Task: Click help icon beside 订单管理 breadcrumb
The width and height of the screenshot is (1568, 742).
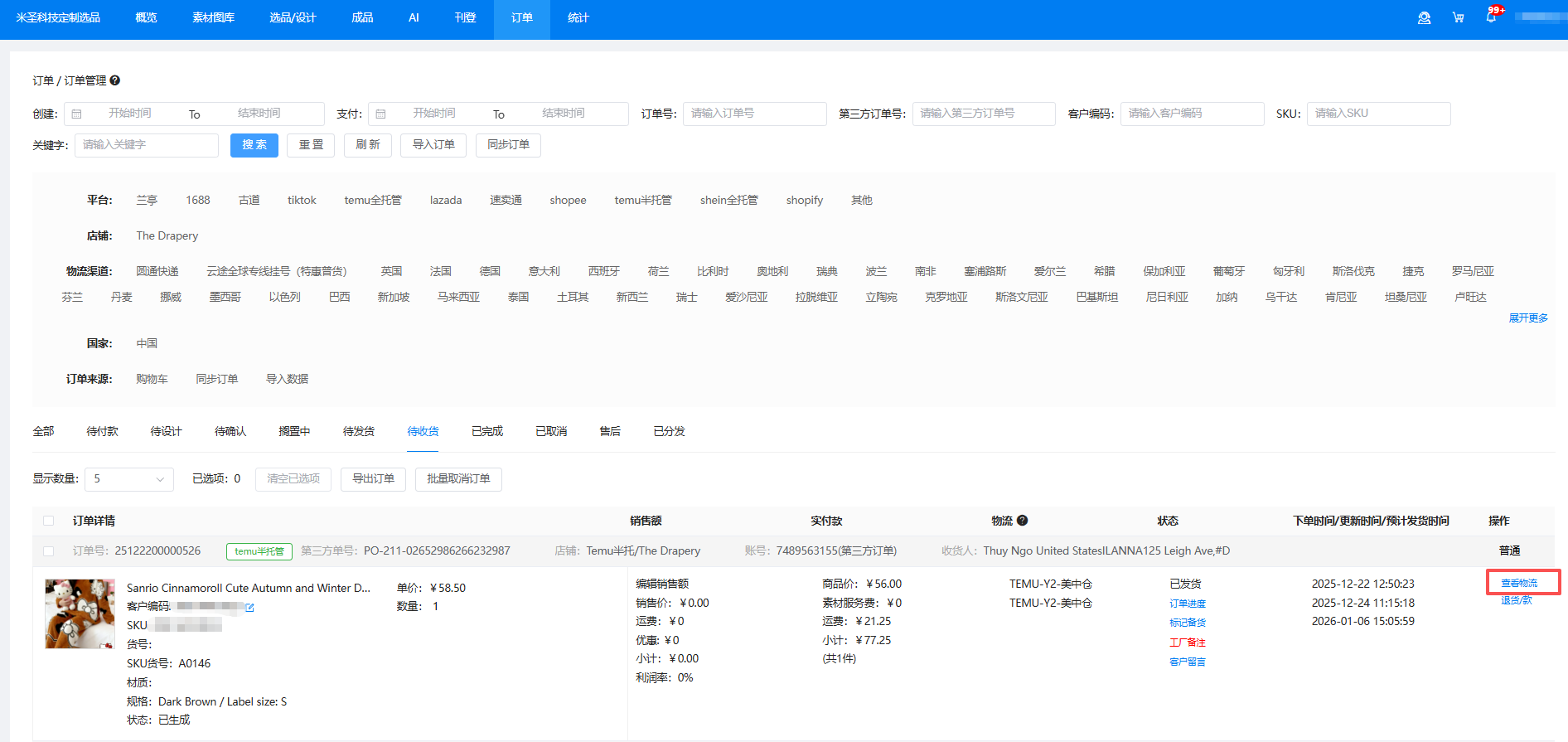Action: point(115,80)
